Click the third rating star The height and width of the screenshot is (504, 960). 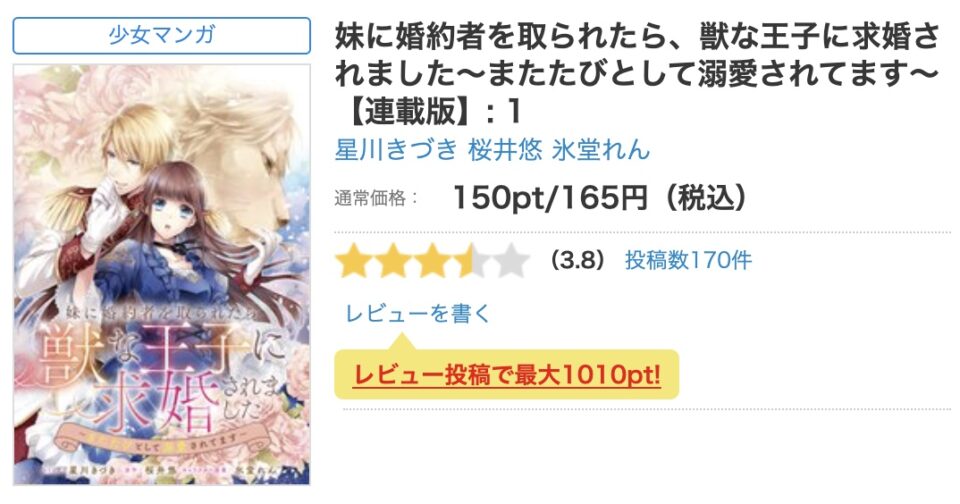(x=432, y=260)
